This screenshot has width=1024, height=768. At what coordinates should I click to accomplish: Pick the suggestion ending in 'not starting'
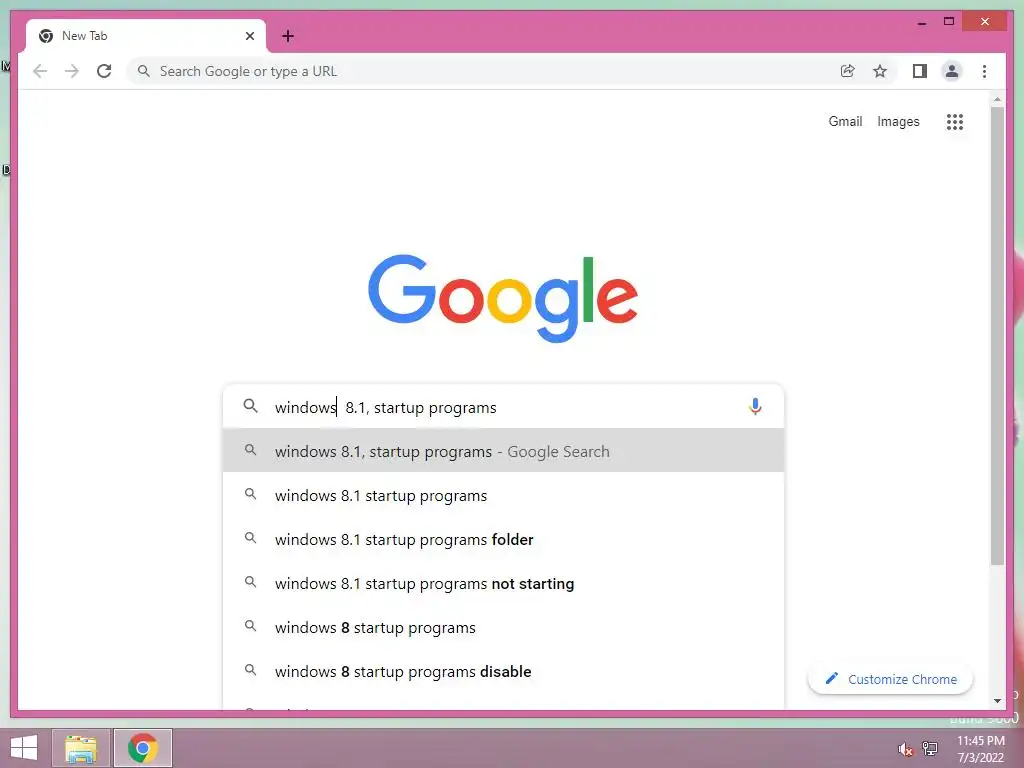tap(503, 583)
